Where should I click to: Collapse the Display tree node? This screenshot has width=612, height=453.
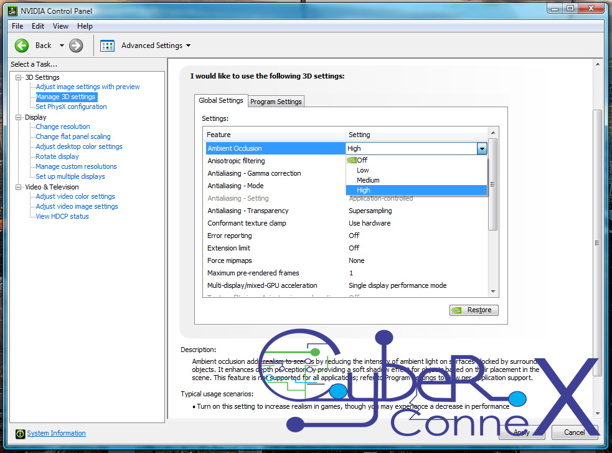[18, 117]
